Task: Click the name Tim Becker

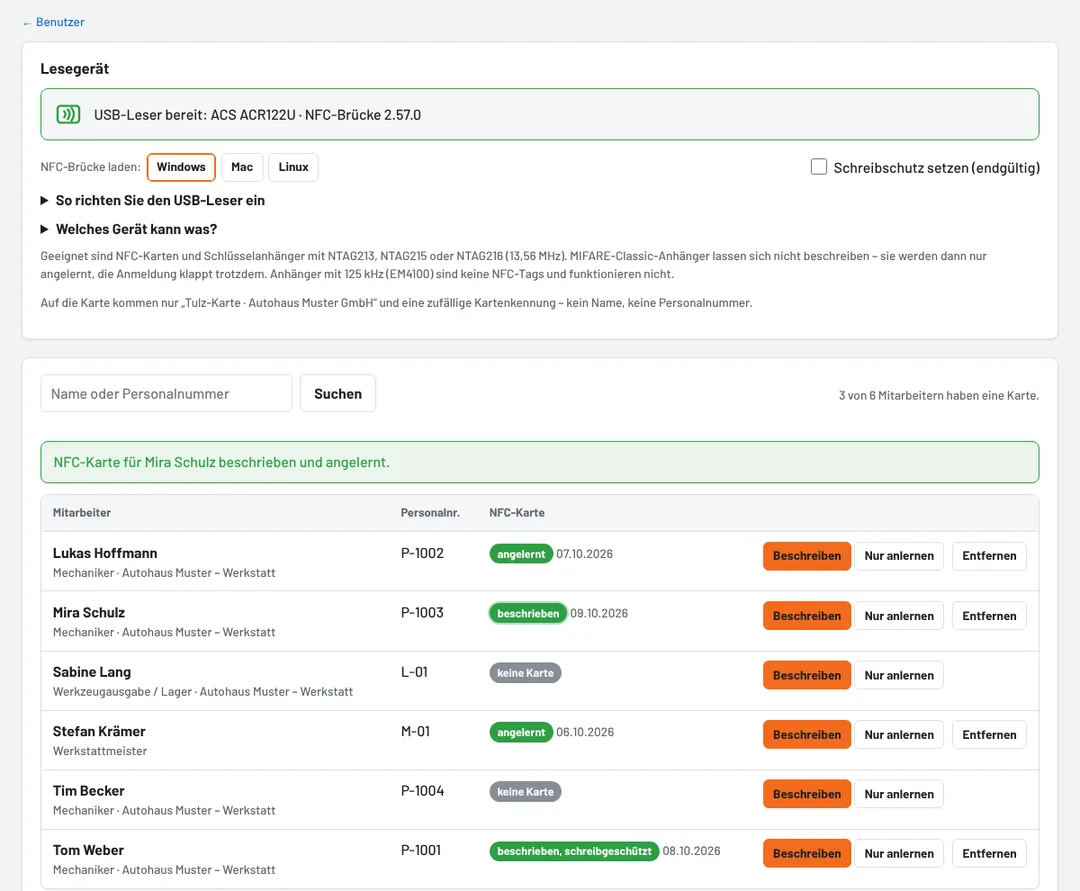Action: 89,790
